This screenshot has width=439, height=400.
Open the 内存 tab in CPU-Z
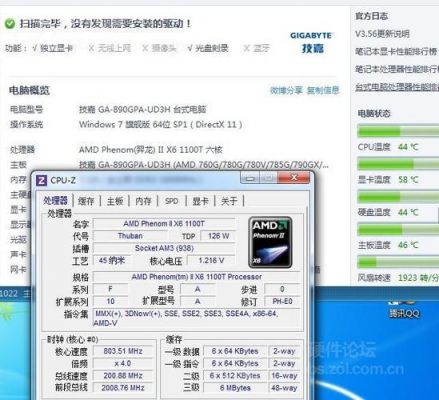pos(143,201)
